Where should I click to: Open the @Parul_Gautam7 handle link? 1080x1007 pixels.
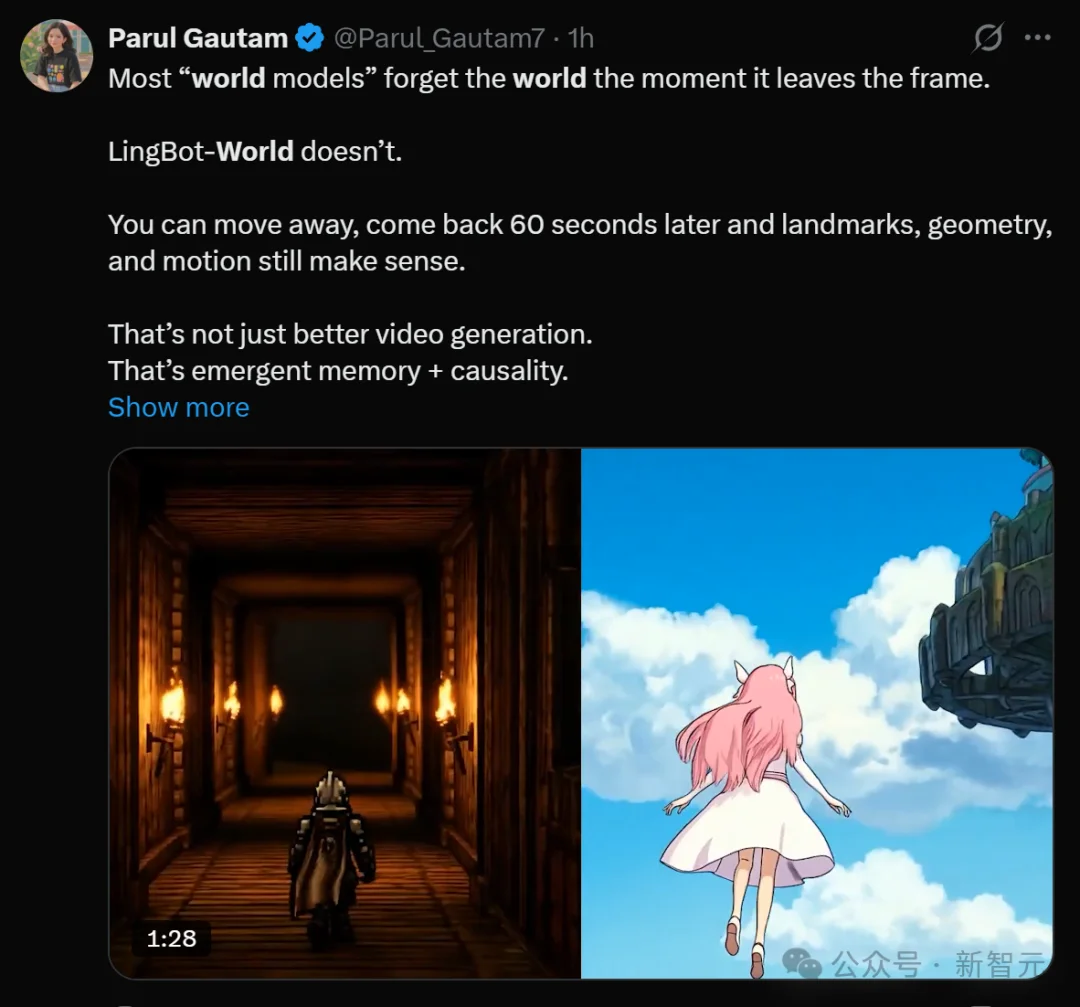pos(439,39)
